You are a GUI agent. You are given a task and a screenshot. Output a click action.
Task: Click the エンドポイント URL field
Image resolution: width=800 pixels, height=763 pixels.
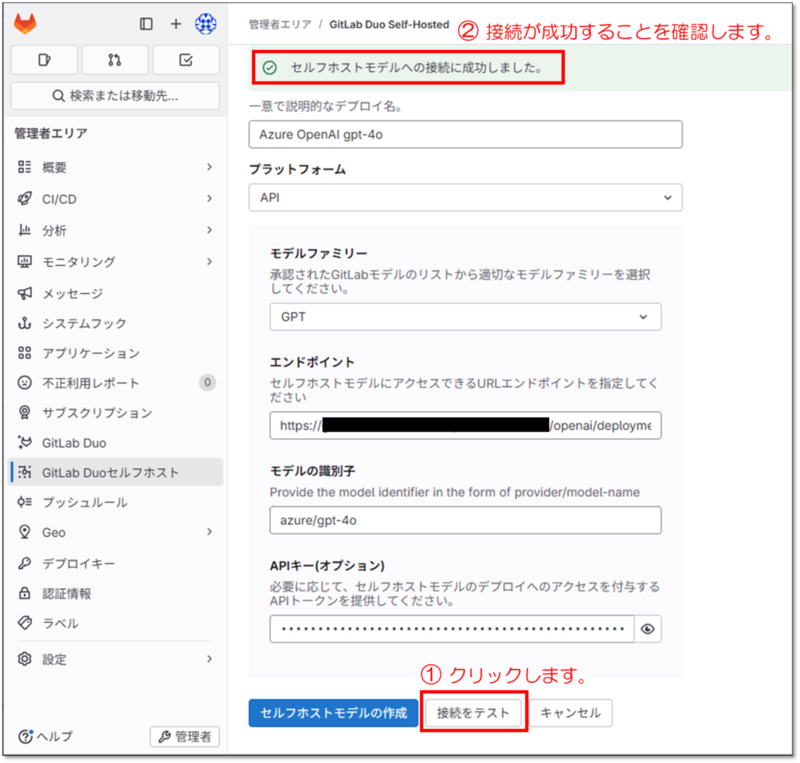coord(465,426)
